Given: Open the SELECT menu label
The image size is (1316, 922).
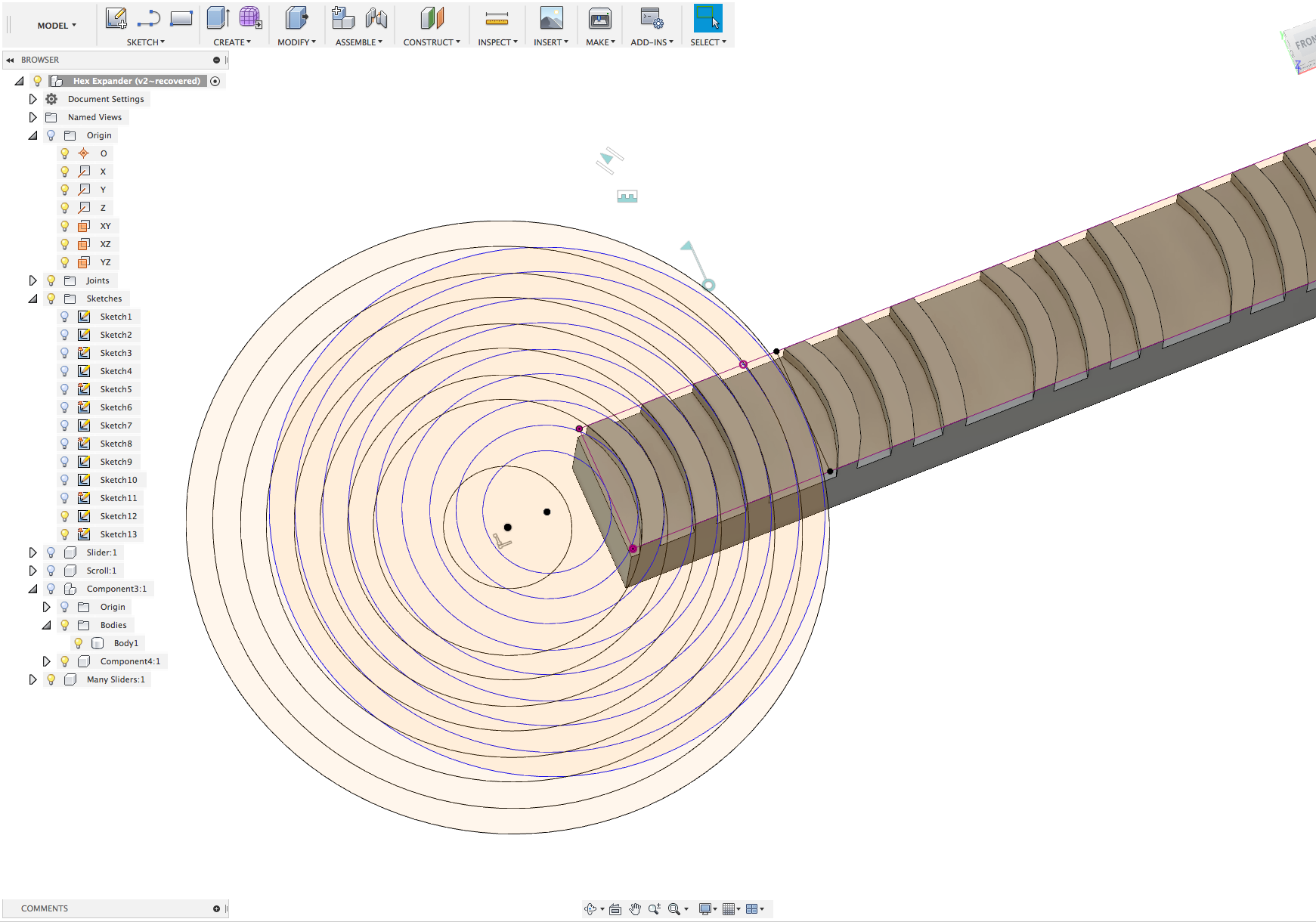Looking at the screenshot, I should [x=708, y=42].
